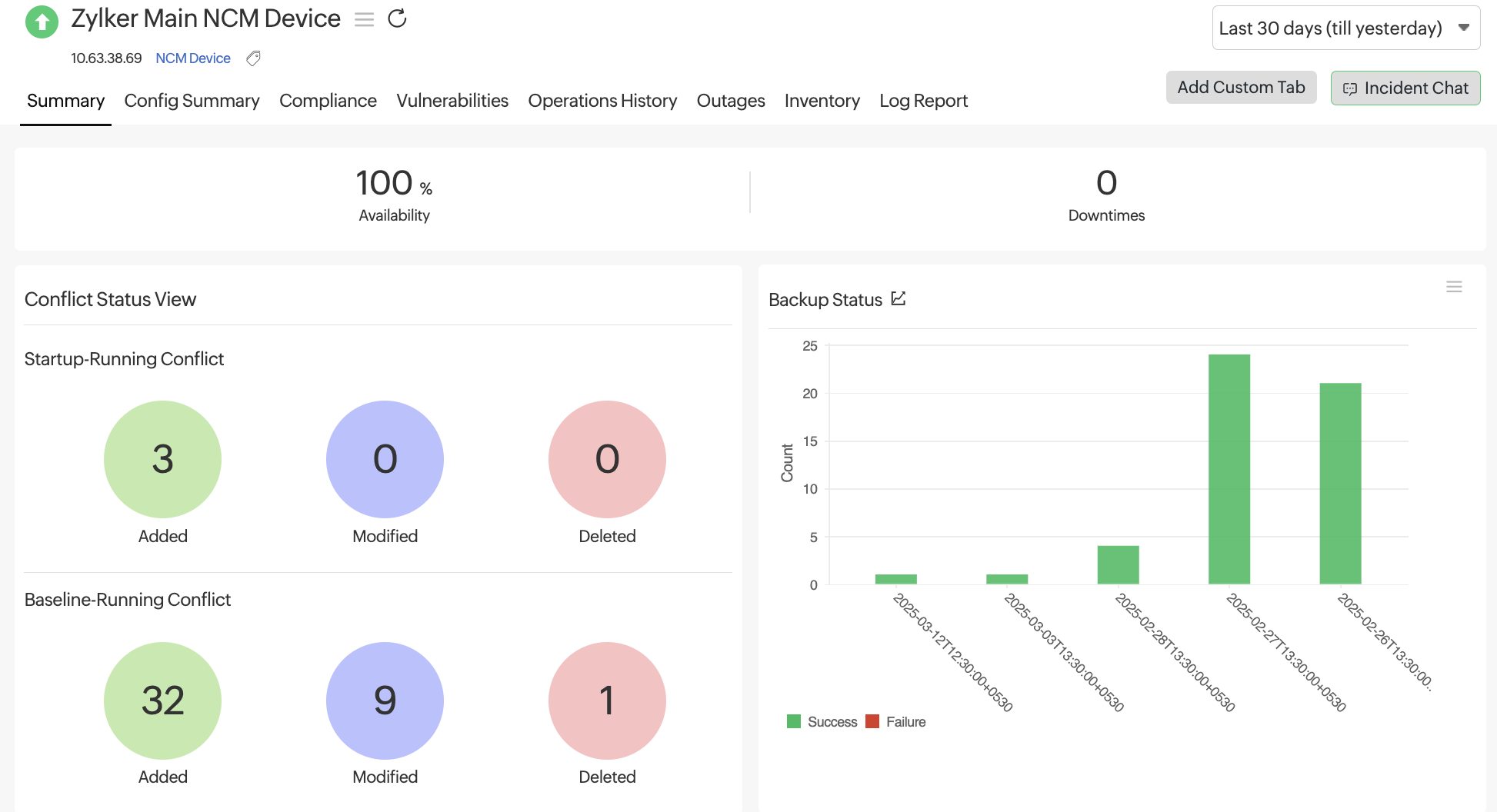Click the Baseline-Running Added circle showing 32
1497x812 pixels.
[x=162, y=701]
